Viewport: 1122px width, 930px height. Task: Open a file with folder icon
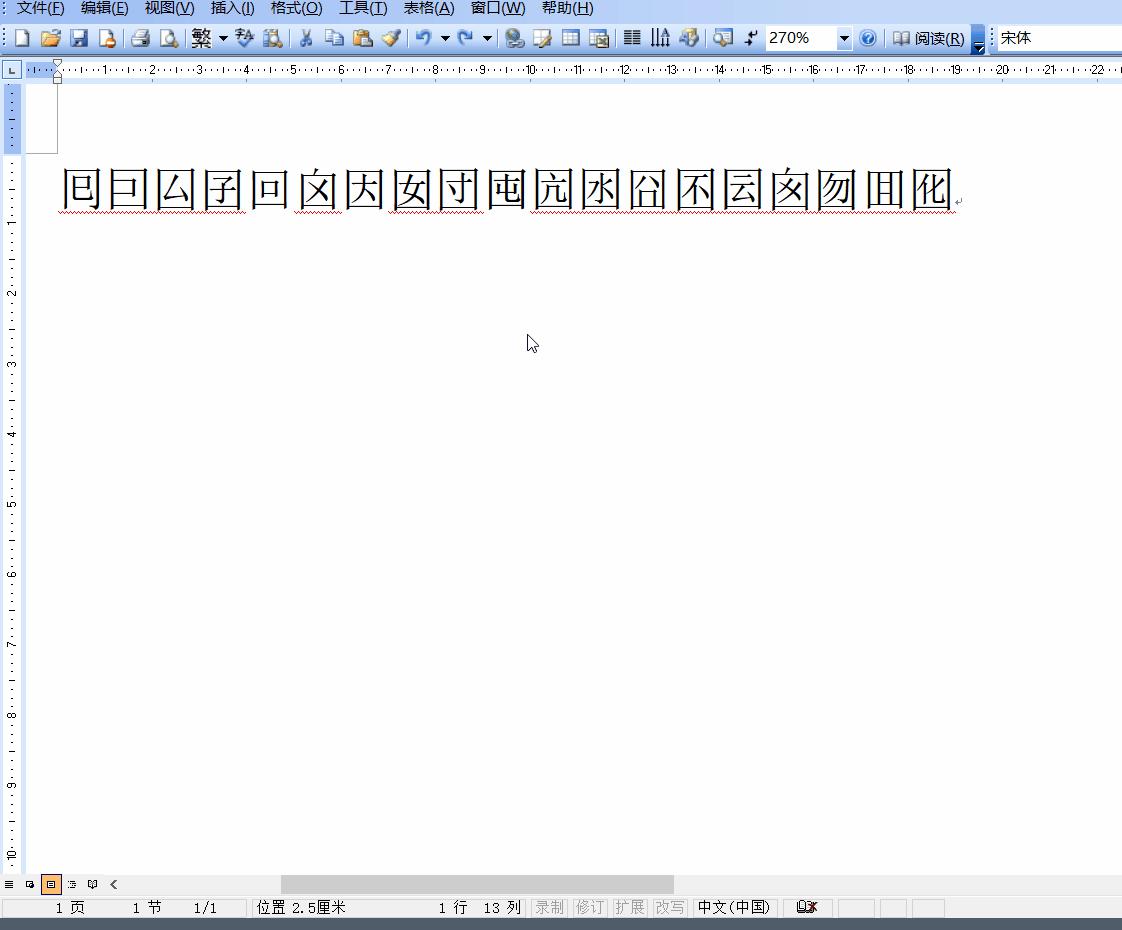pyautogui.click(x=50, y=38)
